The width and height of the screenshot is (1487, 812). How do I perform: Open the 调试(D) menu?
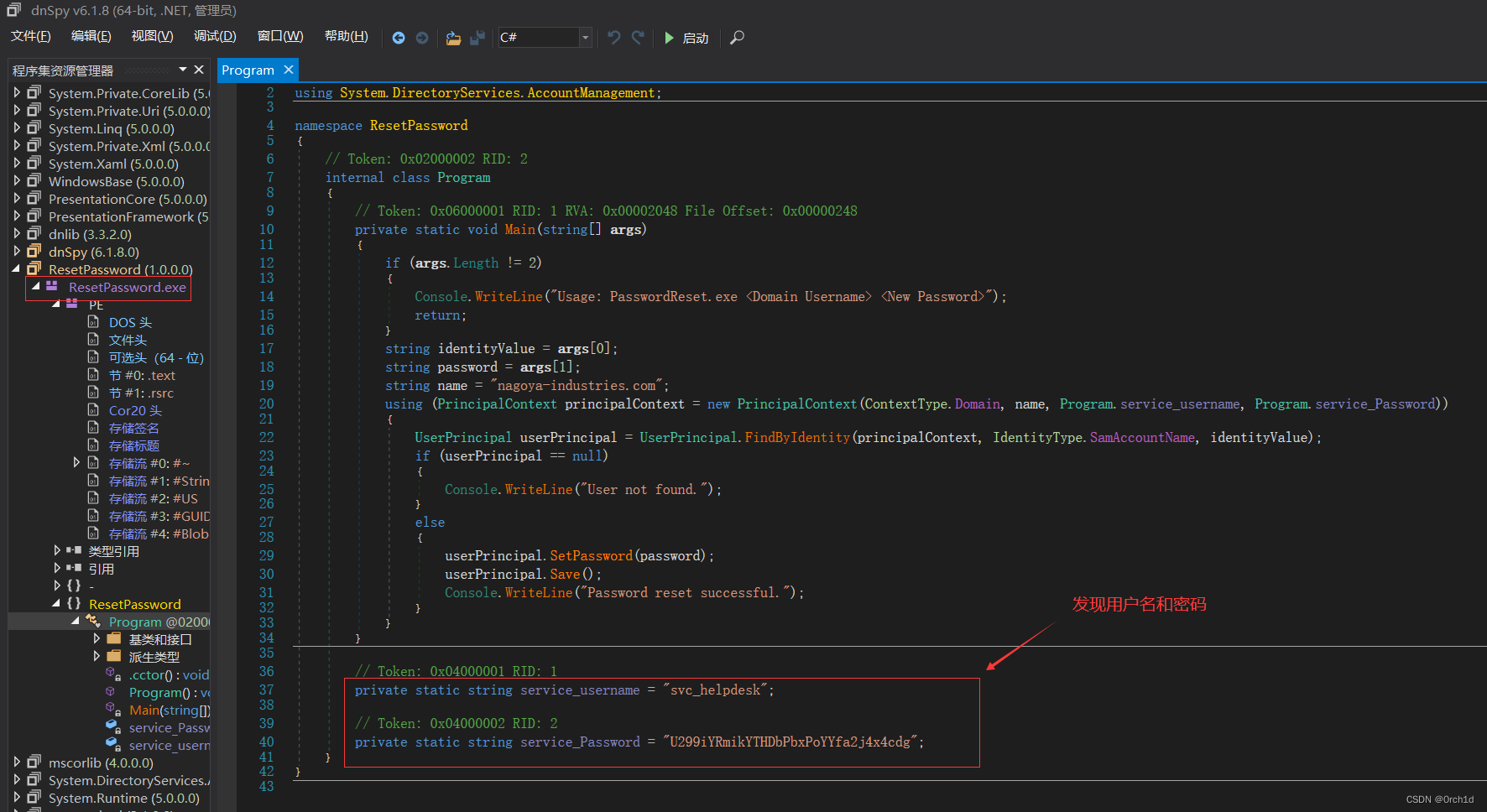215,36
